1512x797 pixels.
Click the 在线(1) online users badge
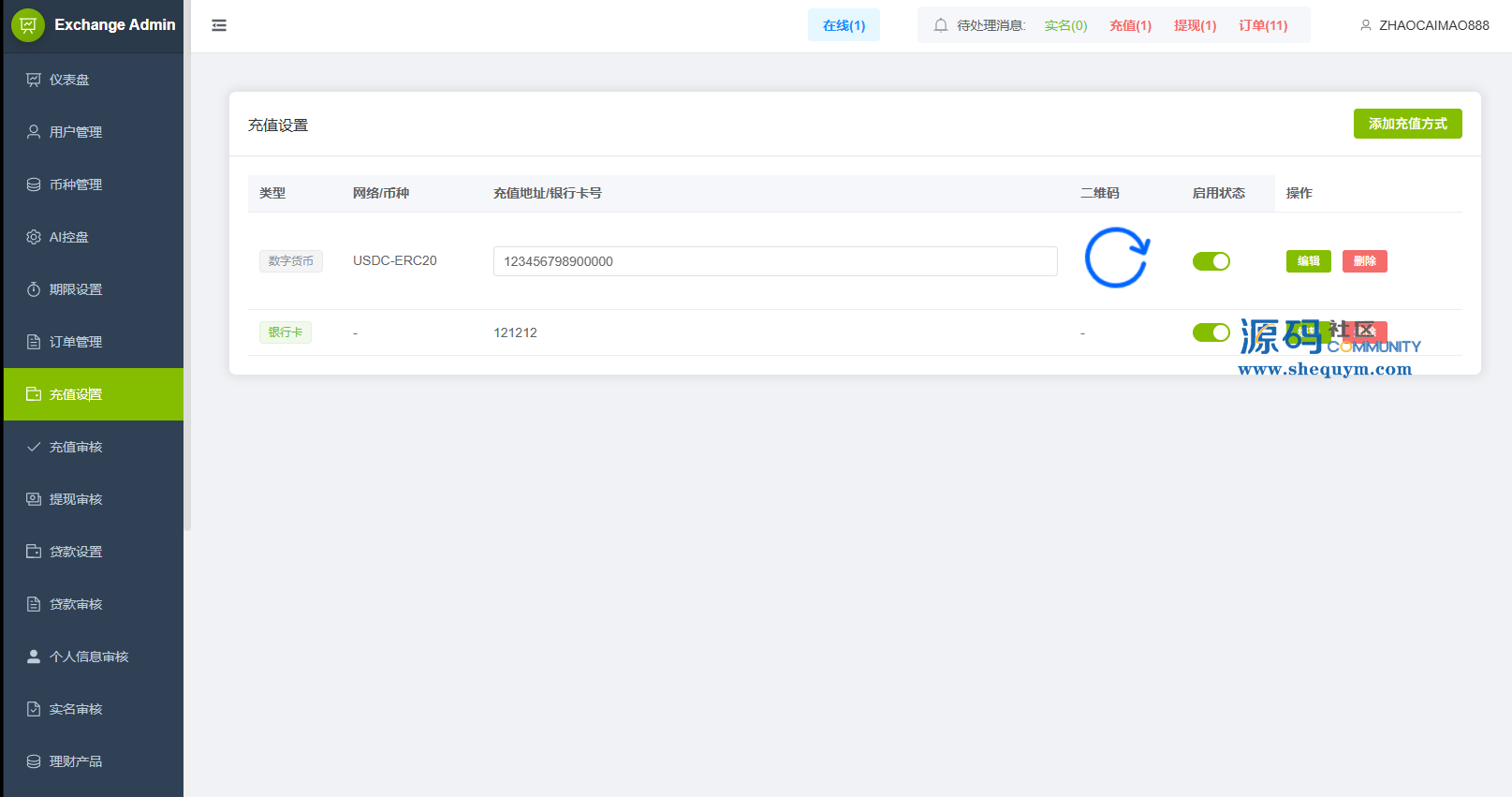(844, 25)
